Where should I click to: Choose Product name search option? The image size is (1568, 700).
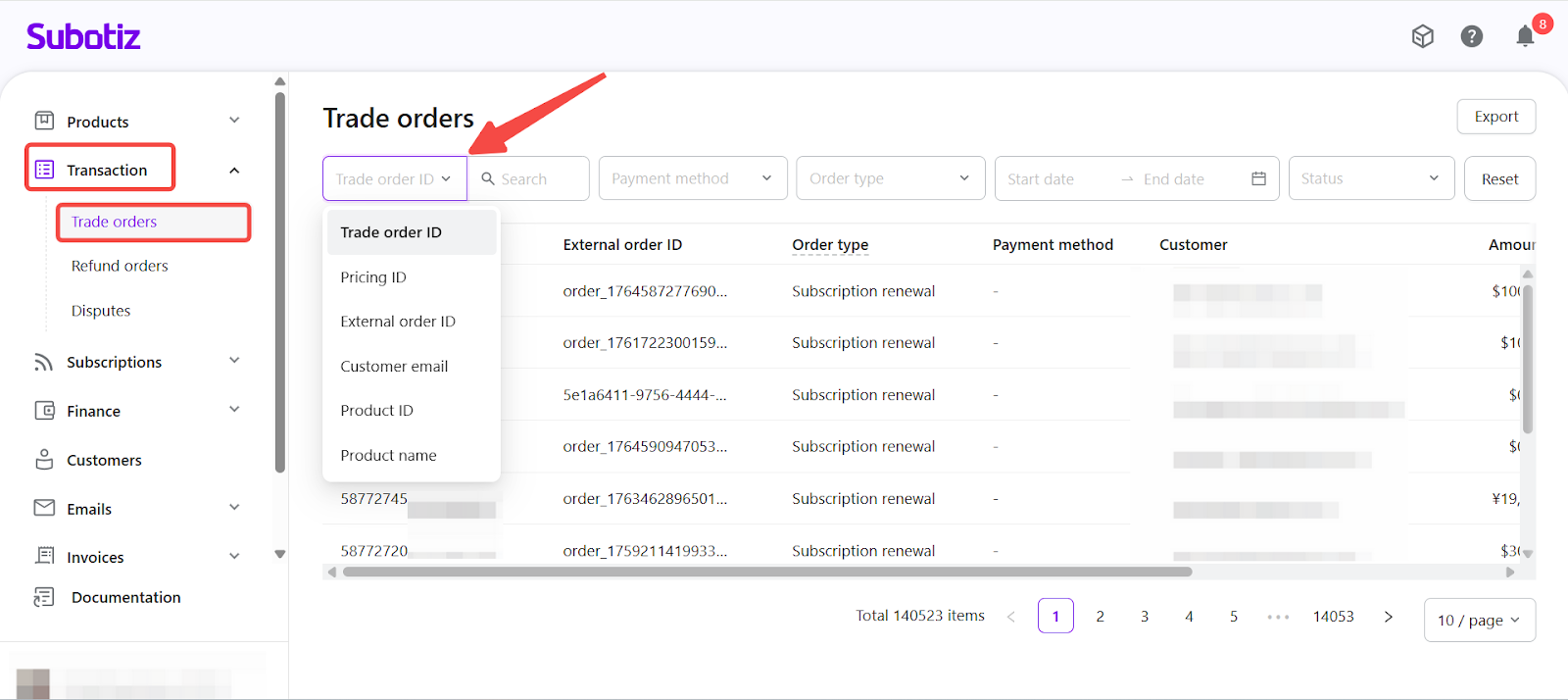(388, 456)
